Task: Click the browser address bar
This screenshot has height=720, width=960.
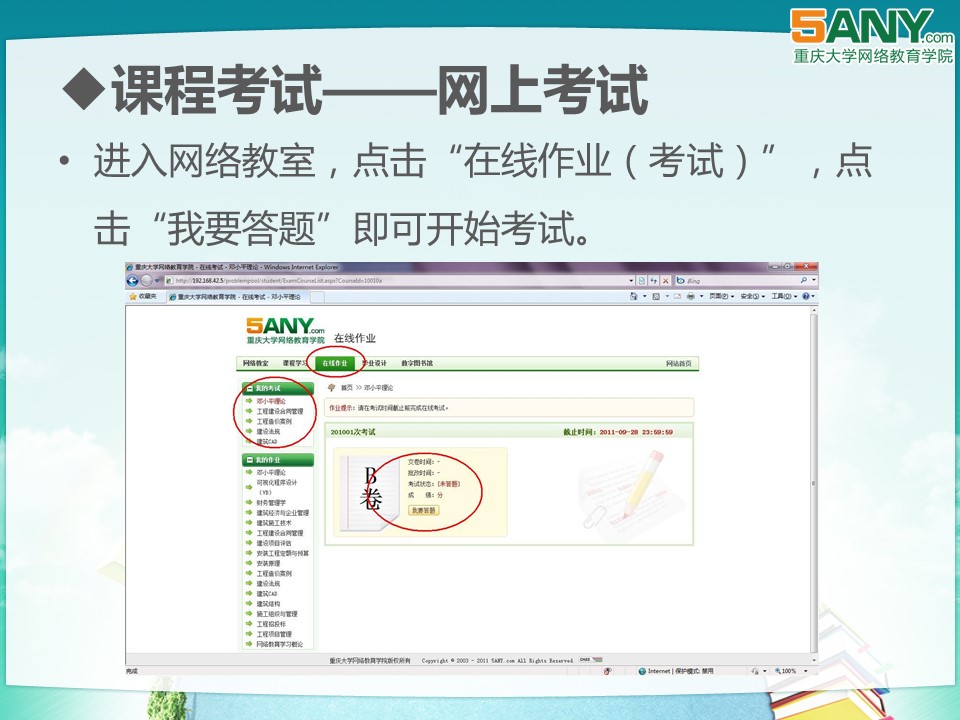Action: tap(400, 281)
